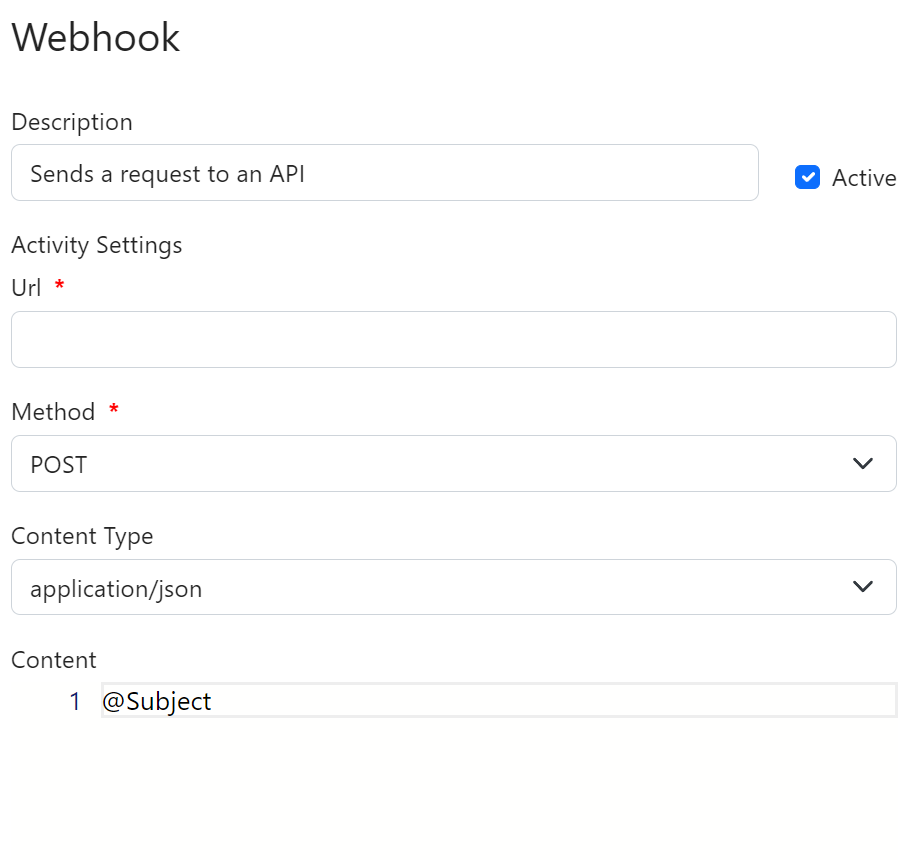Image resolution: width=917 pixels, height=860 pixels.
Task: Uncheck the Active checkbox
Action: click(x=807, y=177)
